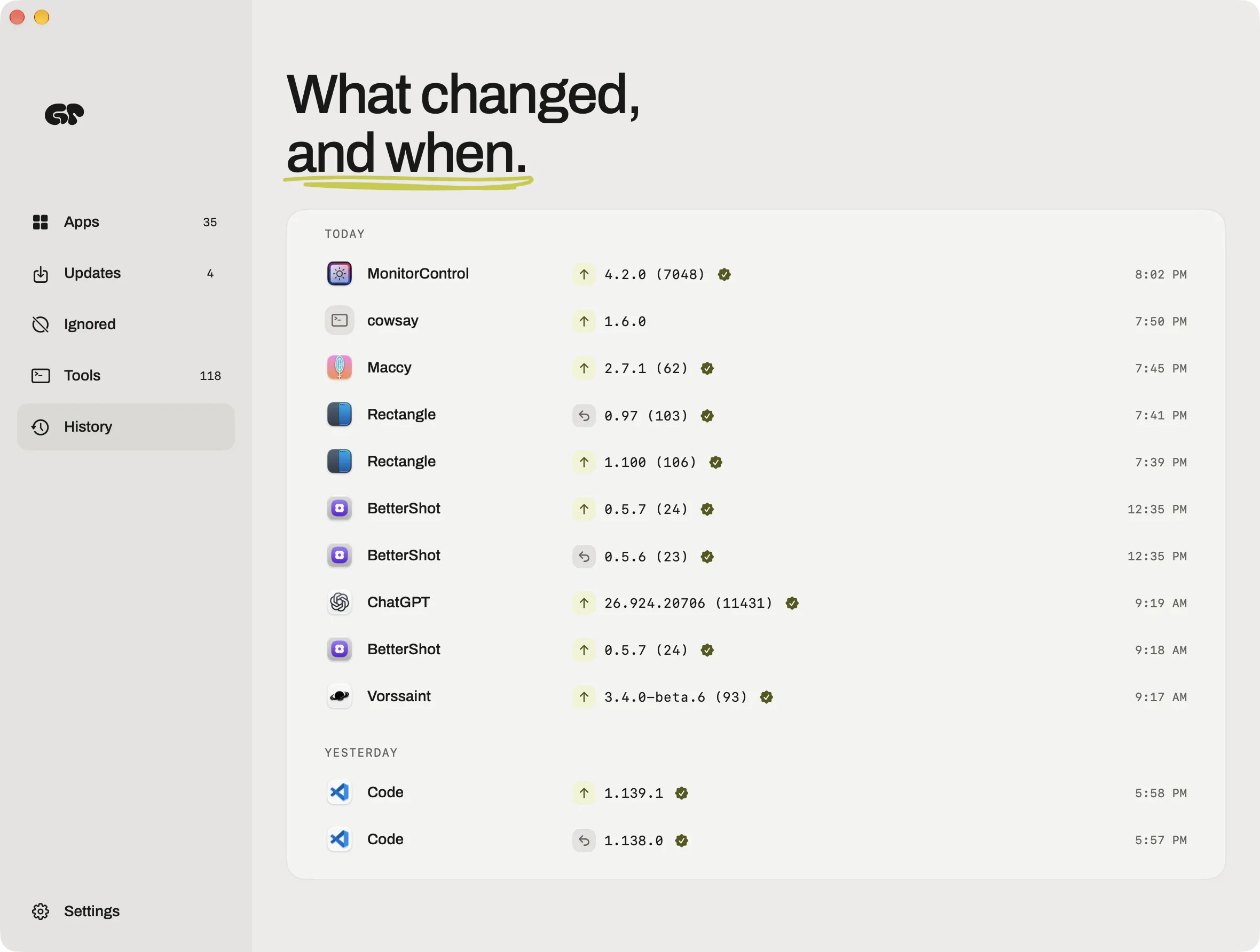Select the cowsay entry name
The width and height of the screenshot is (1260, 952).
(392, 321)
